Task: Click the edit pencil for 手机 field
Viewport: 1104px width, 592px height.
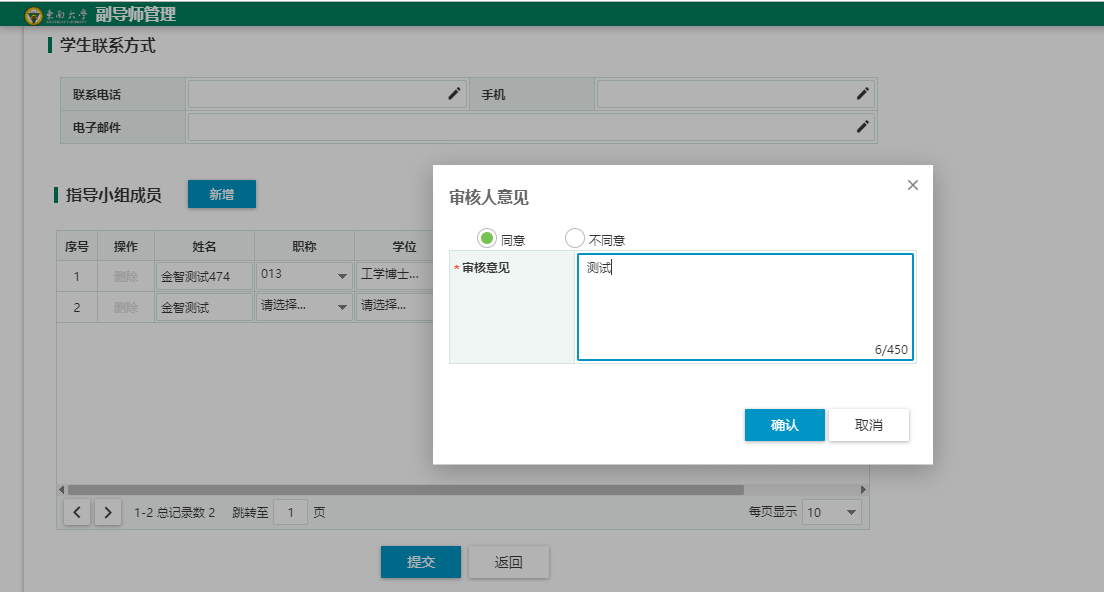Action: coord(863,94)
